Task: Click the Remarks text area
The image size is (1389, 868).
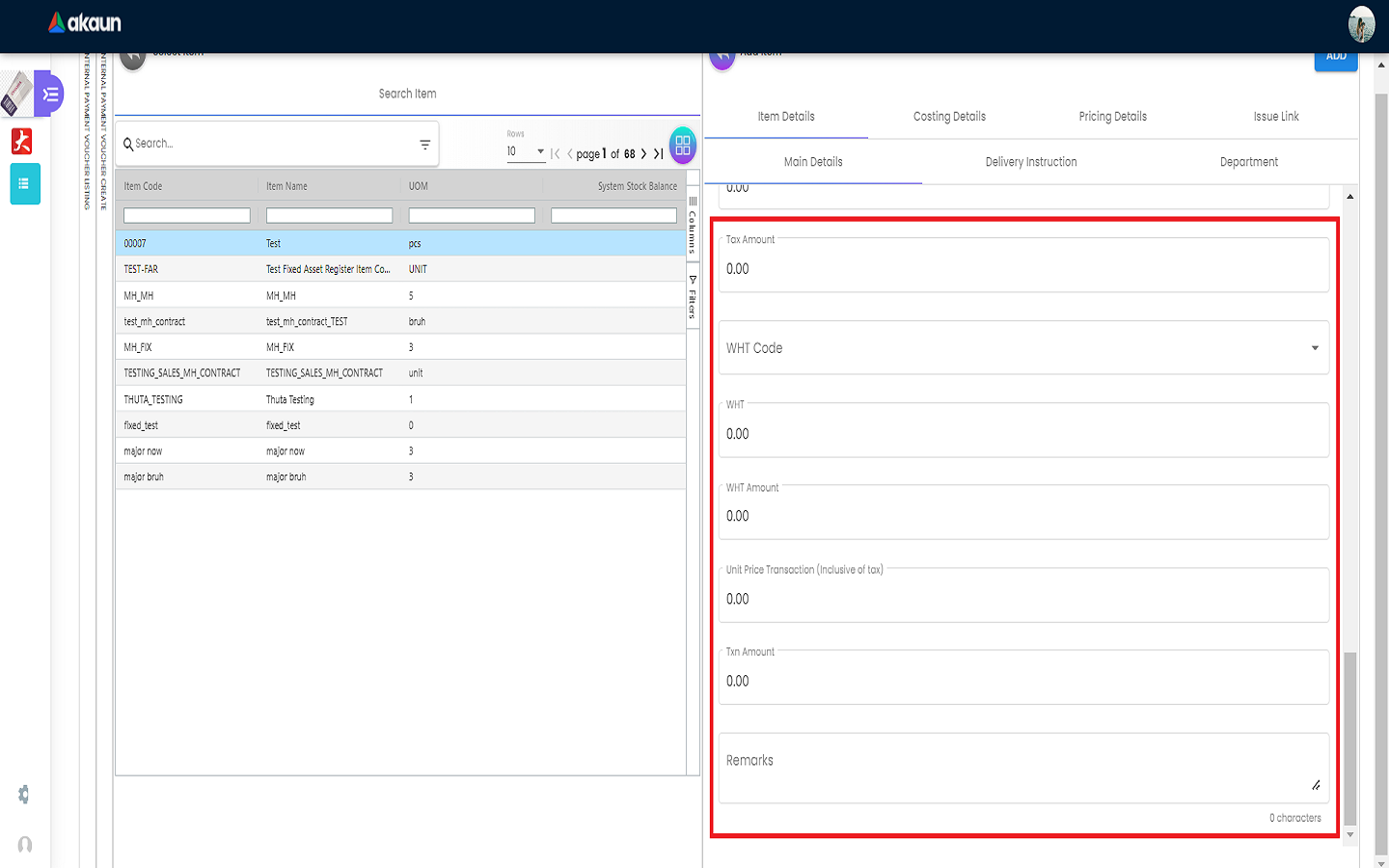Action: pyautogui.click(x=1022, y=768)
